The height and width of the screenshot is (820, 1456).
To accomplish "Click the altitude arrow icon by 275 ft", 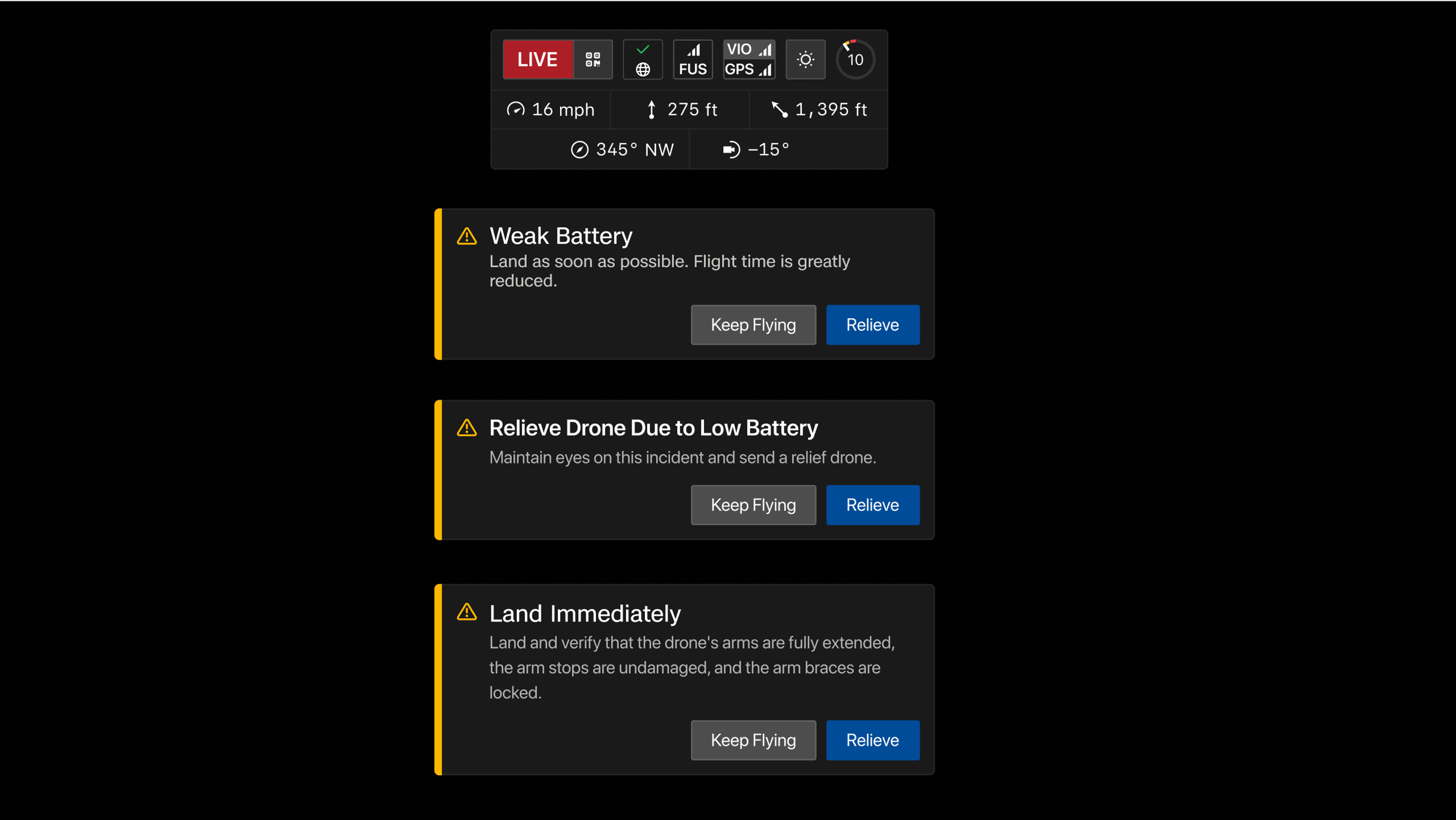I will [652, 109].
